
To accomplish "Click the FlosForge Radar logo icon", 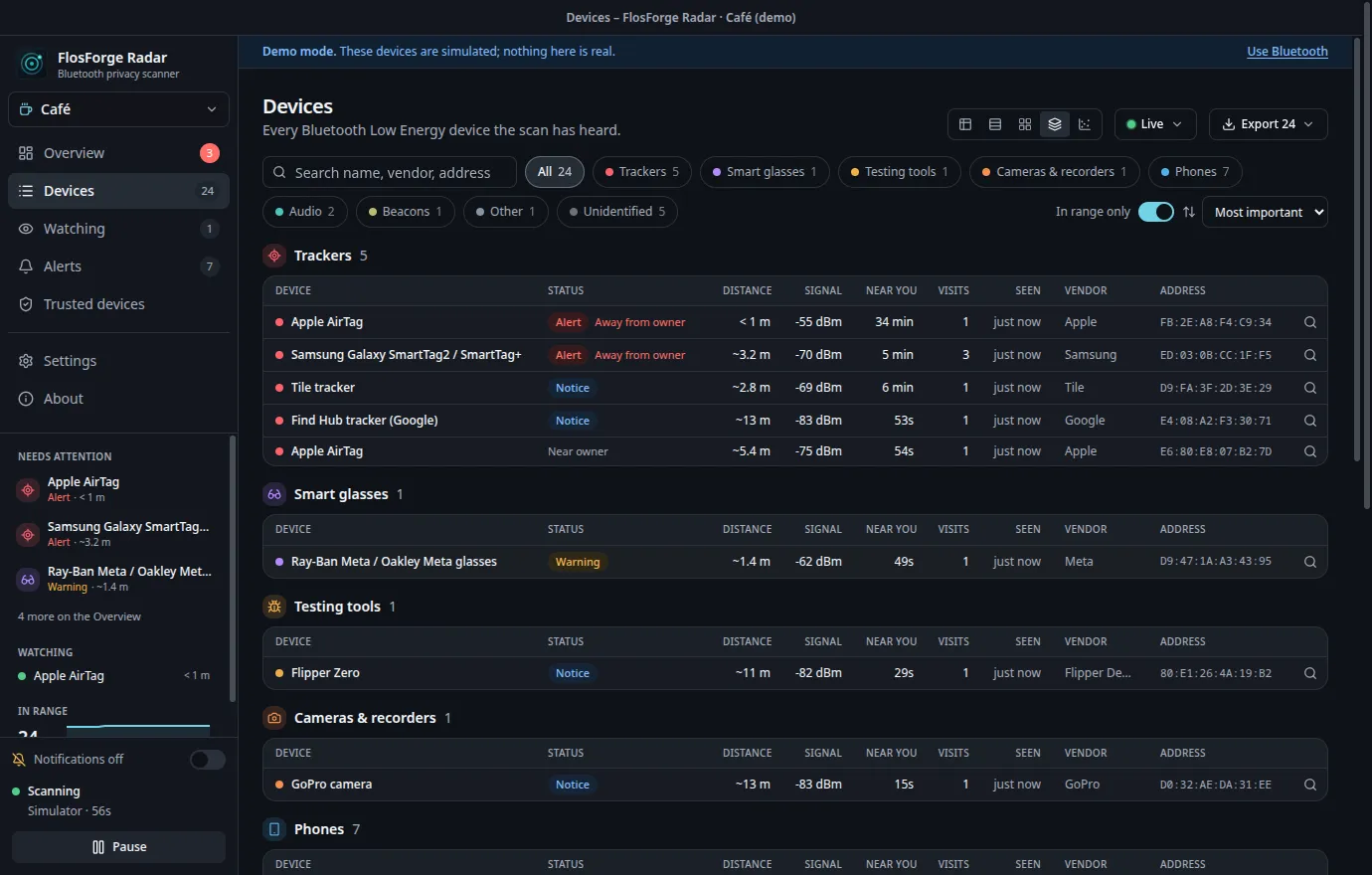I will pyautogui.click(x=32, y=65).
